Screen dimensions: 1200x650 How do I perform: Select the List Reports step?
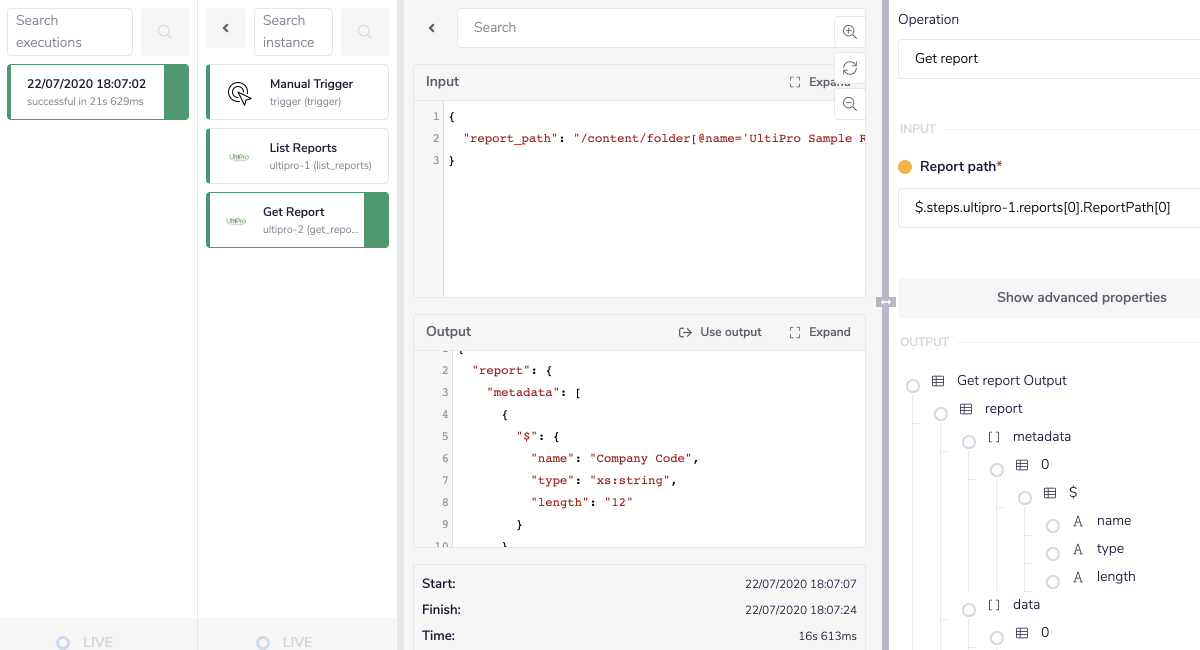(297, 156)
